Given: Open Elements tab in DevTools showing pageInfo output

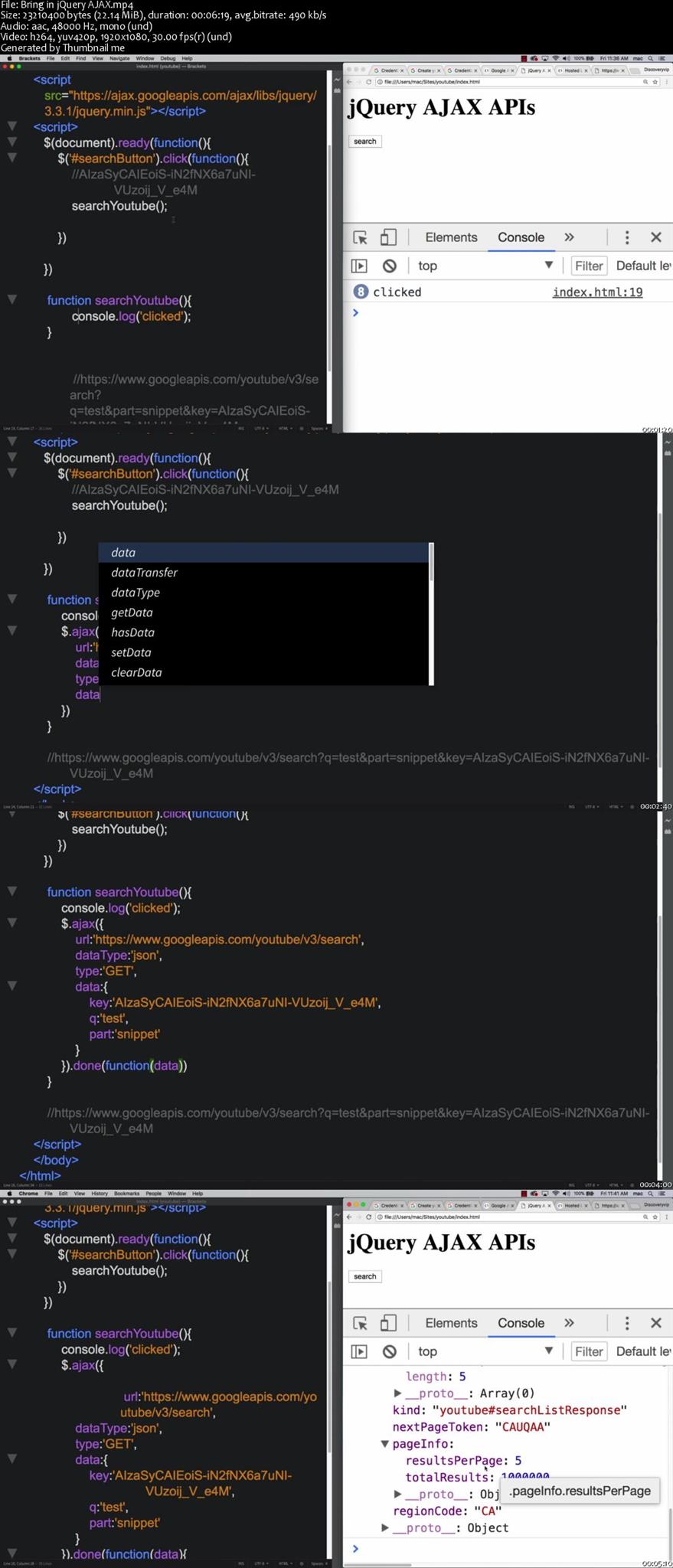Looking at the screenshot, I should (451, 1323).
